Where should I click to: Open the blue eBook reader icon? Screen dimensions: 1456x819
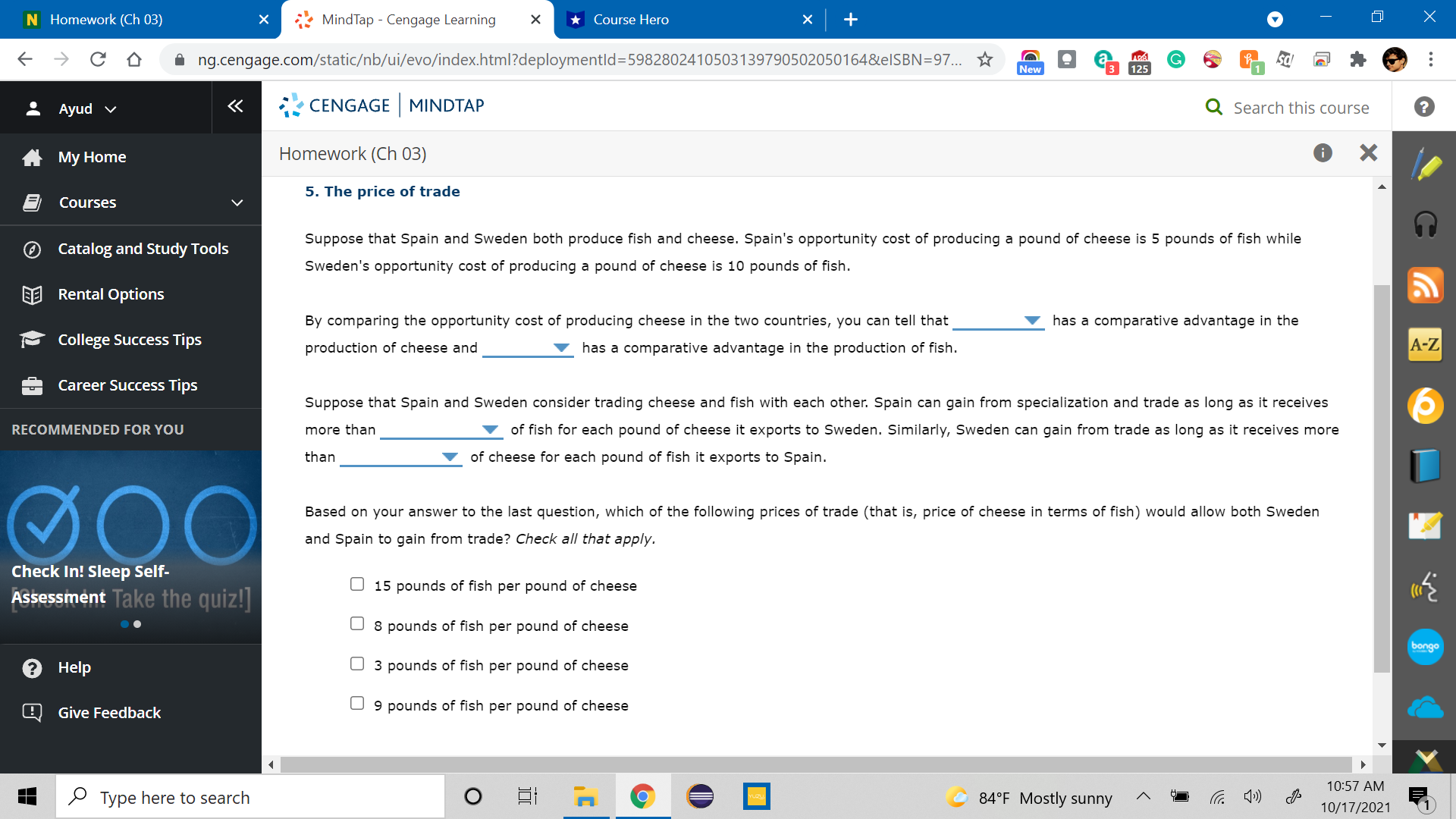tap(1425, 466)
